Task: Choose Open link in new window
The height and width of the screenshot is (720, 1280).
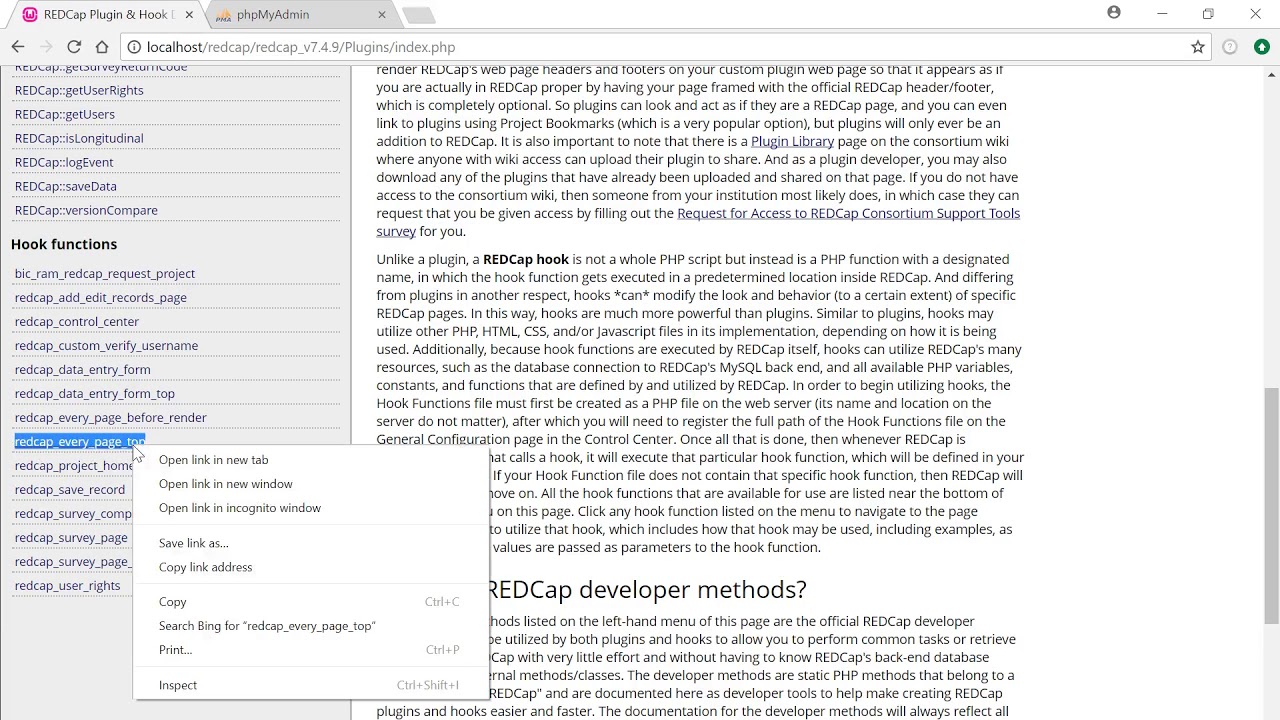Action: pyautogui.click(x=311, y=484)
